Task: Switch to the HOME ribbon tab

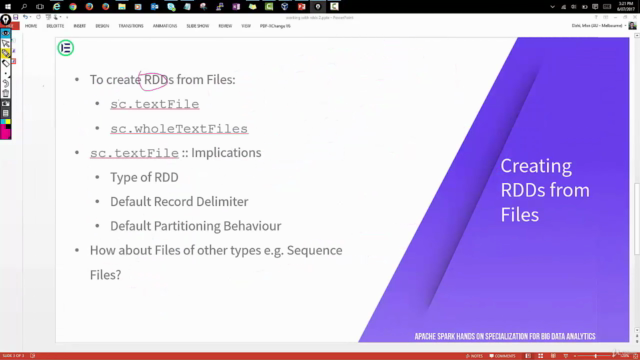Action: click(31, 26)
